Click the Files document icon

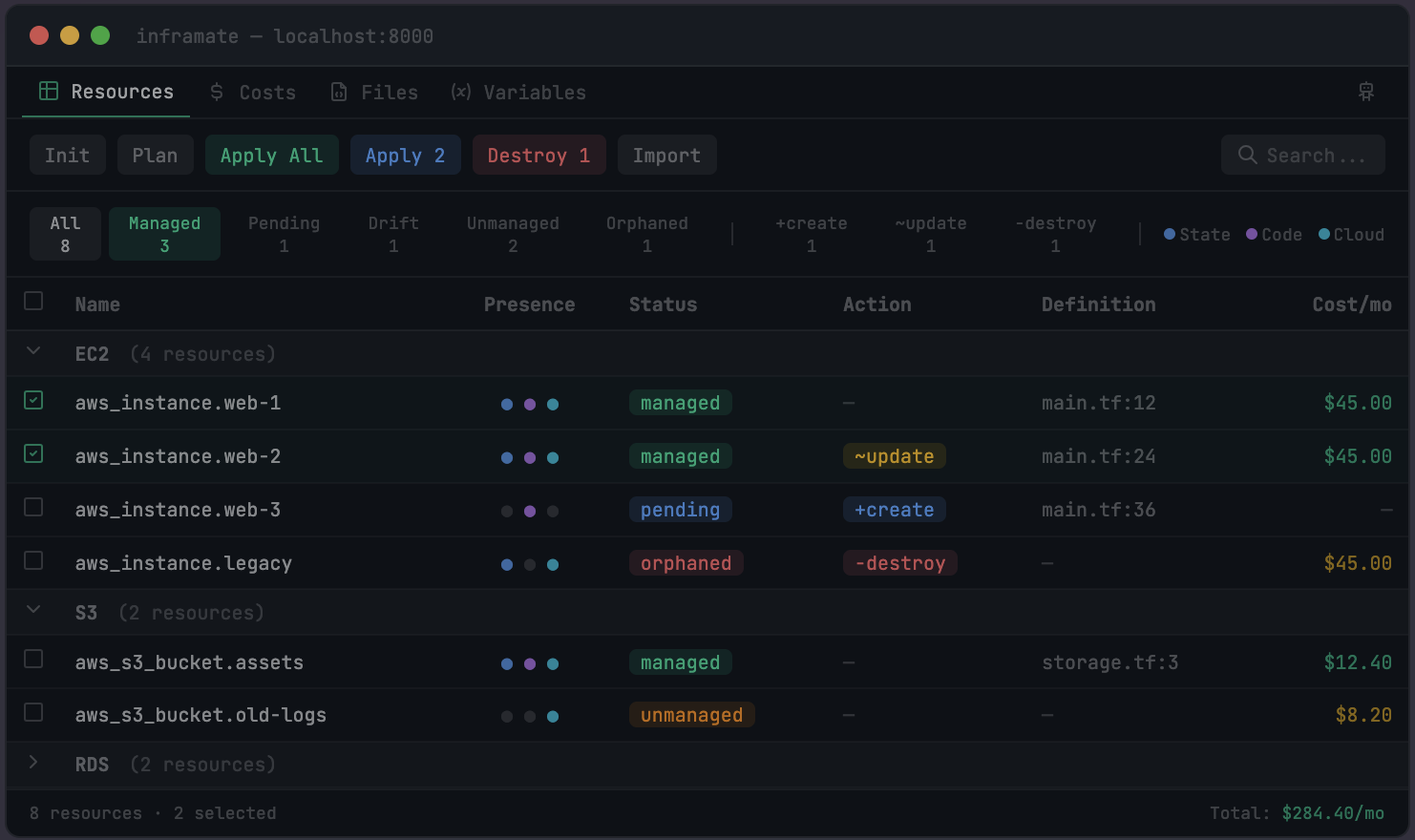click(x=339, y=92)
